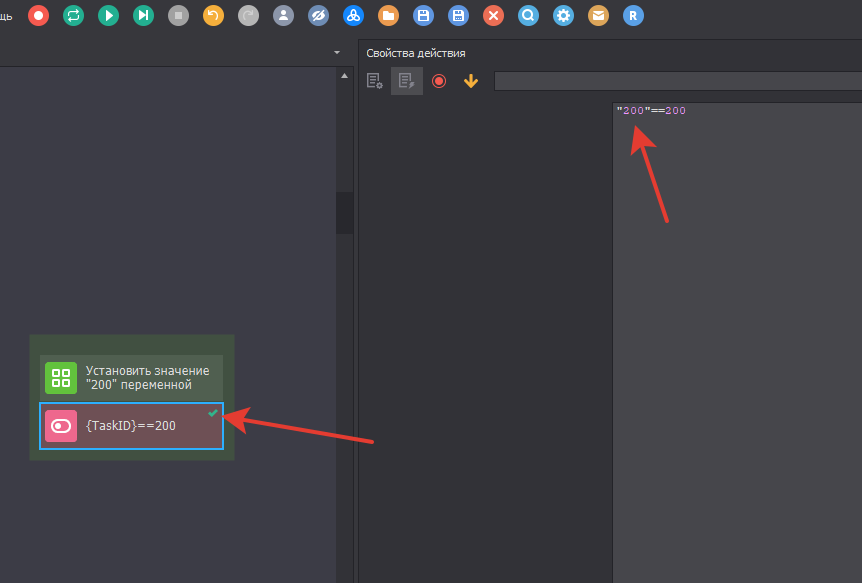Screen dimensions: 862x583
Task: Click the Step-forward (next action) icon
Action: point(143,15)
